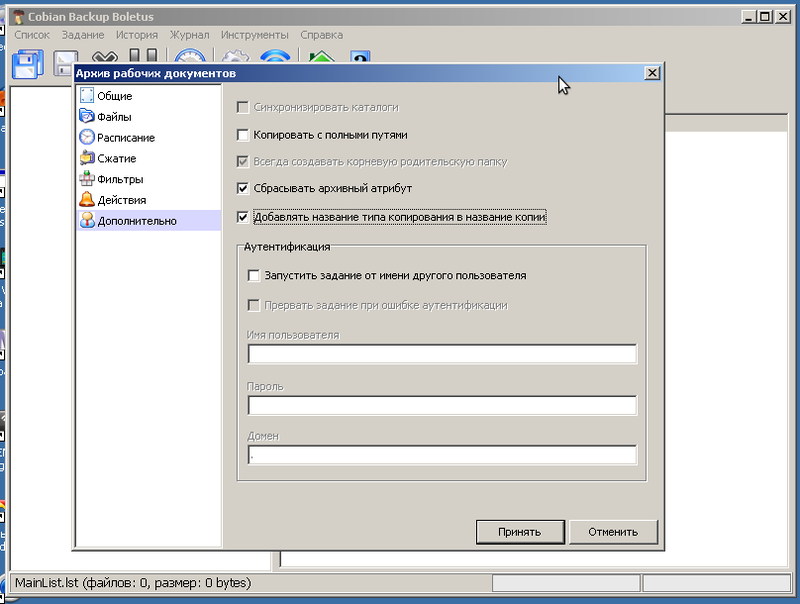Viewport: 800px width, 604px height.
Task: Uncheck Сбрасывать архивный атрибут
Action: tap(242, 188)
